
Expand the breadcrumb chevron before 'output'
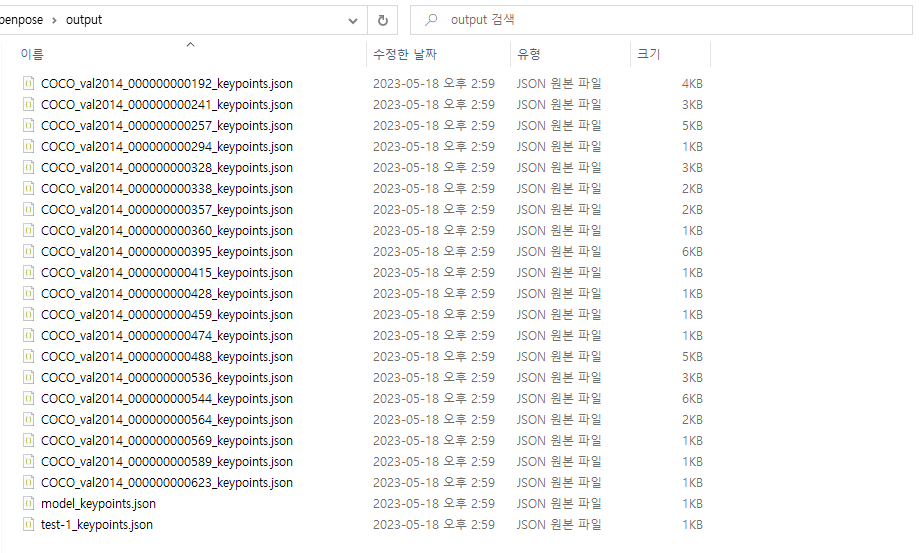[54, 21]
